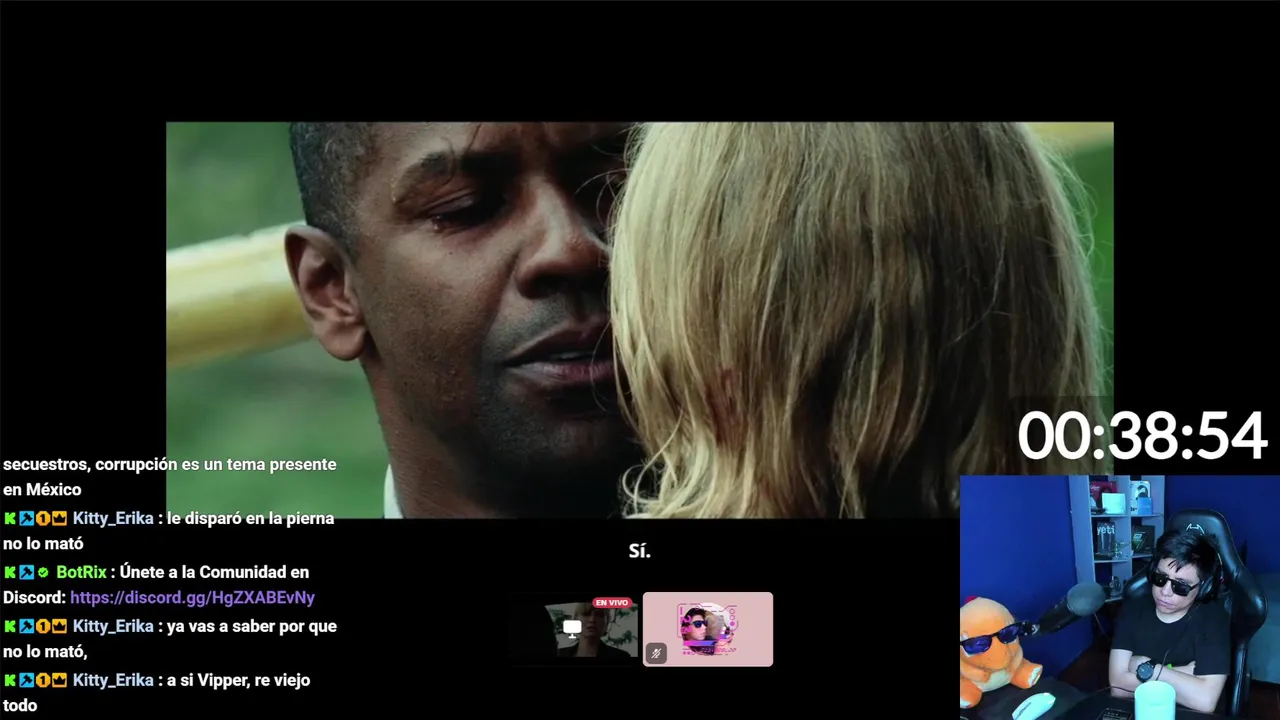Click Kitty_Erika name beside 'le disparó en la pierna'
Image resolution: width=1280 pixels, height=720 pixels.
point(113,518)
